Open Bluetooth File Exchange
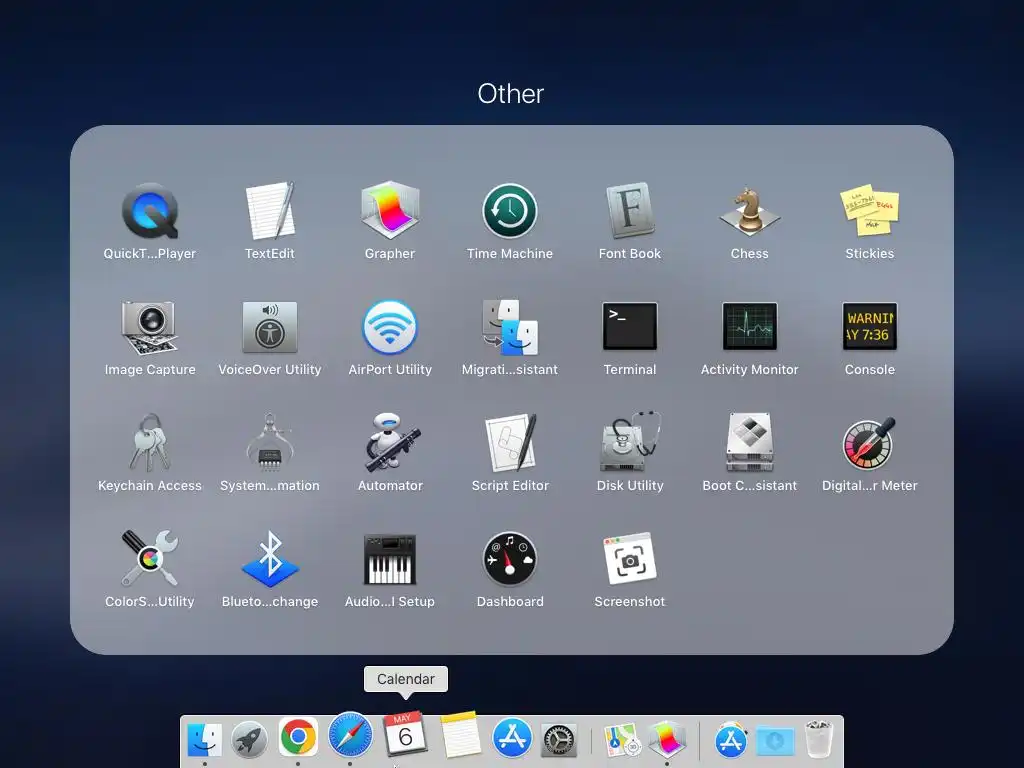This screenshot has width=1024, height=768. [270, 558]
